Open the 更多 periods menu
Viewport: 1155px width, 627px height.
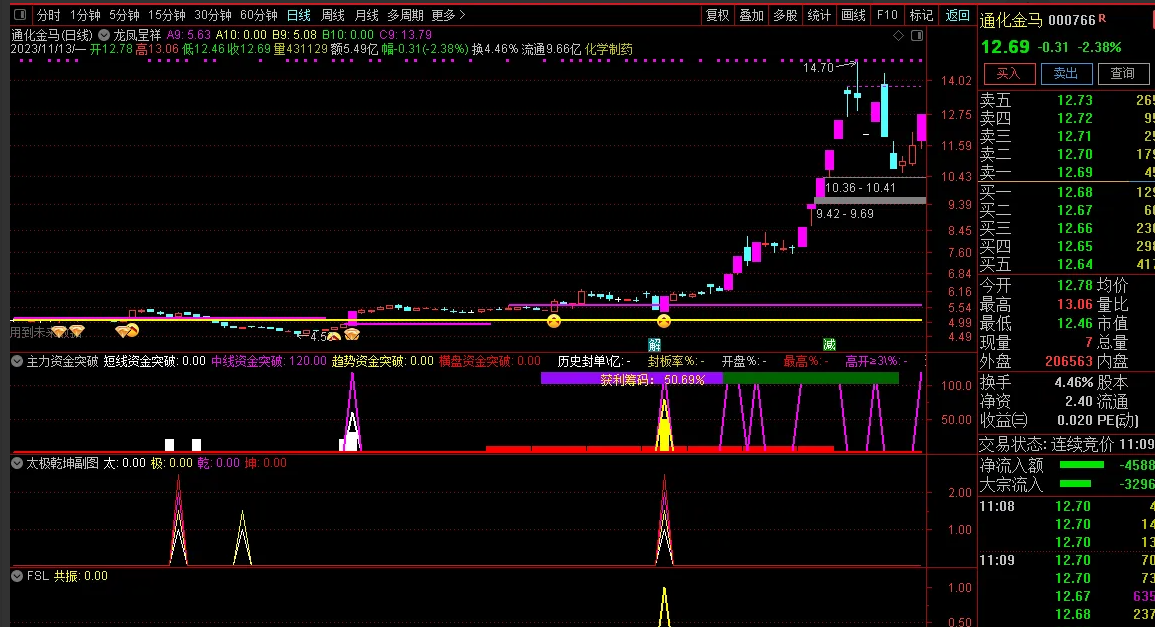click(x=447, y=15)
